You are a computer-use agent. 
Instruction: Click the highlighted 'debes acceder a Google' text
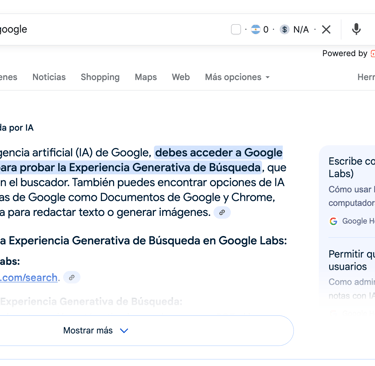[x=219, y=152]
